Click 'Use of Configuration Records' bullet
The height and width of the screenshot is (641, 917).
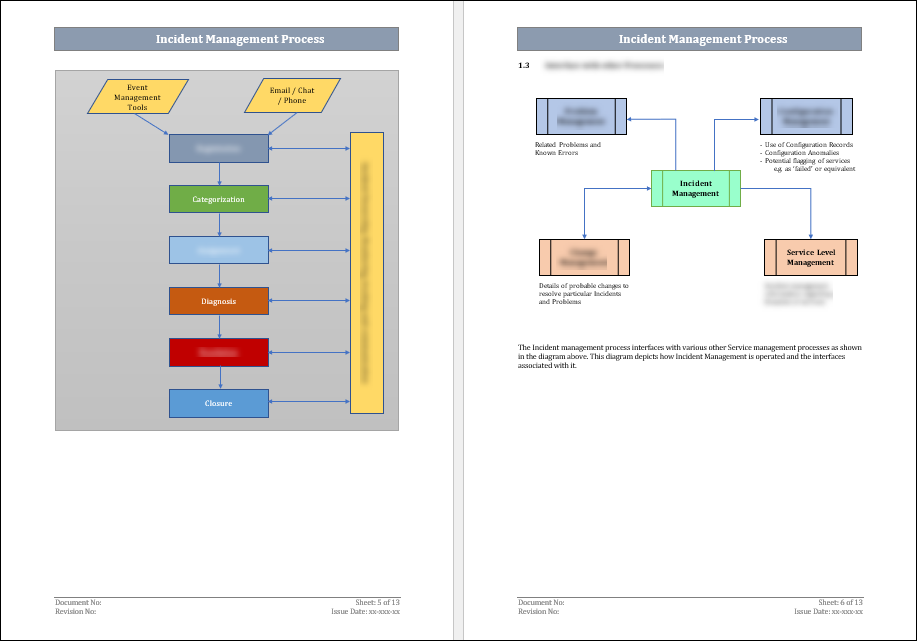[x=808, y=144]
